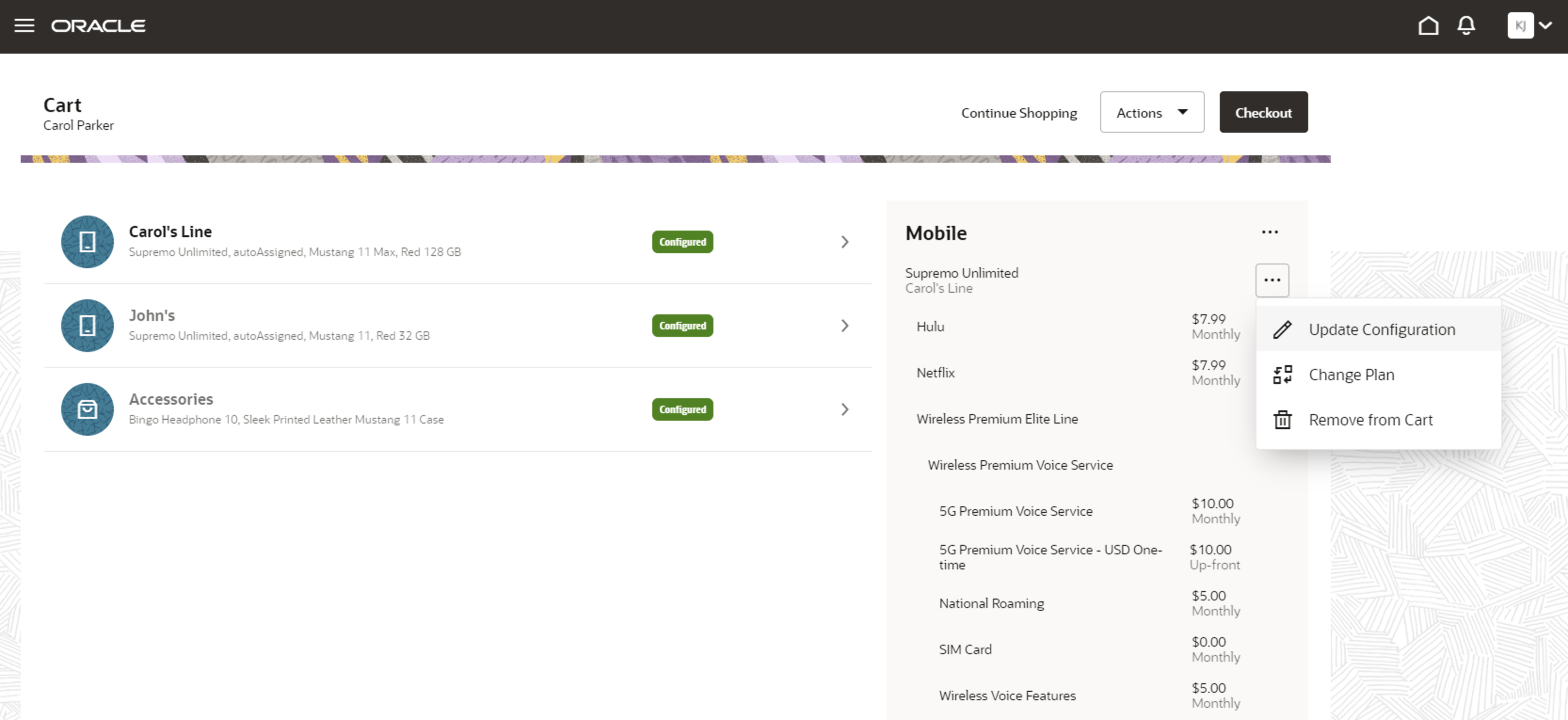
Task: Click the pencil icon beside Update Configuration
Action: 1282,329
